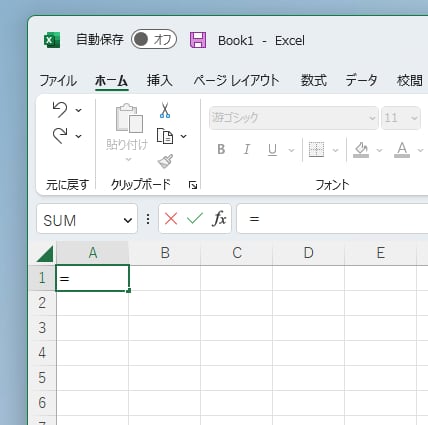Select column A header

[x=93, y=253]
